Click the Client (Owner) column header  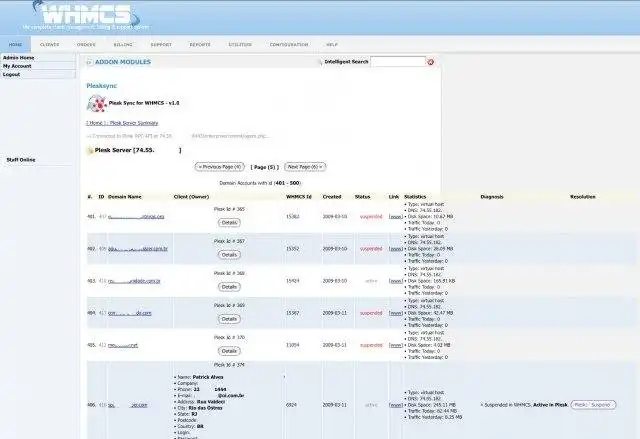(191, 197)
